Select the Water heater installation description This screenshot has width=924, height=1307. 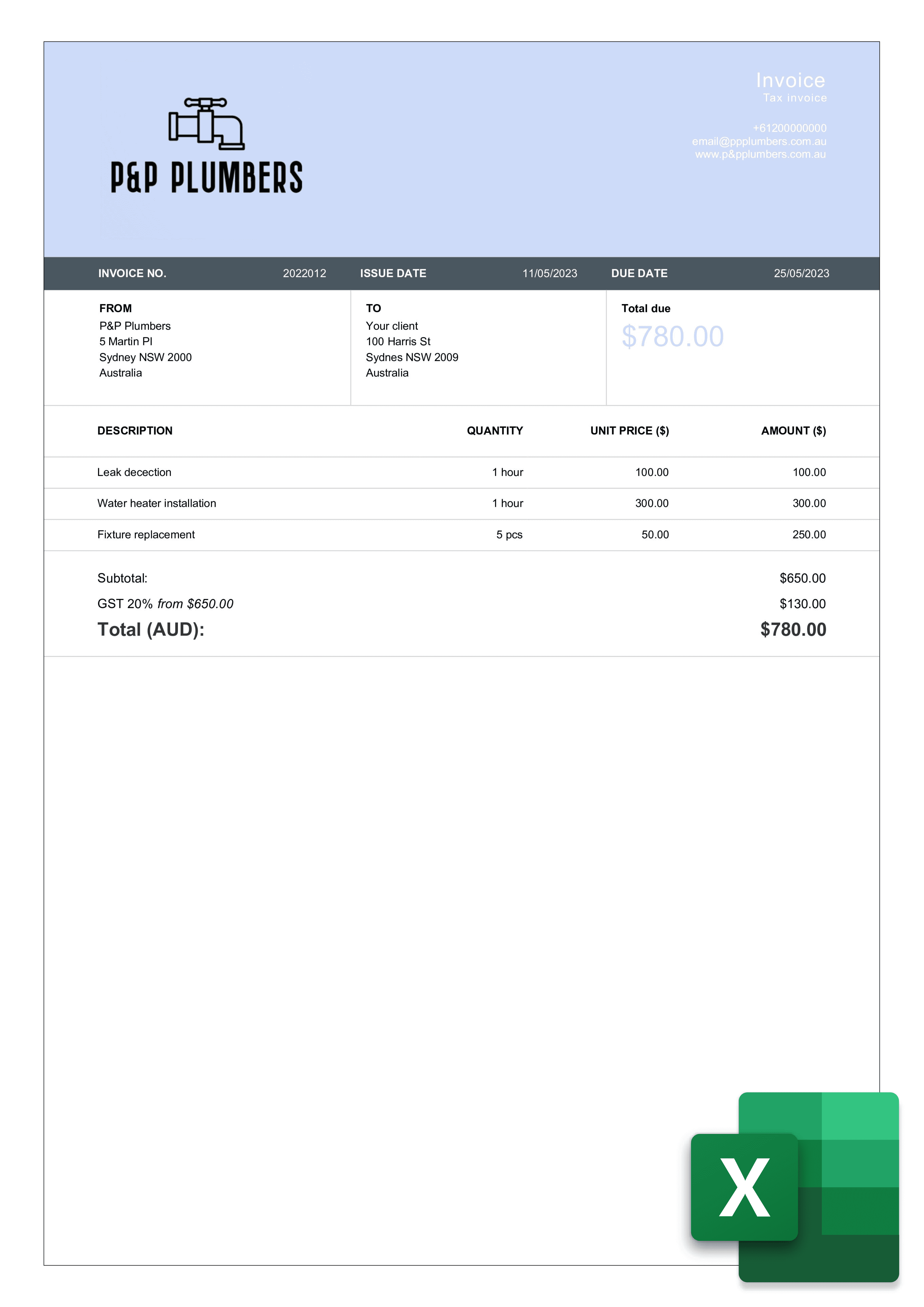[x=156, y=503]
